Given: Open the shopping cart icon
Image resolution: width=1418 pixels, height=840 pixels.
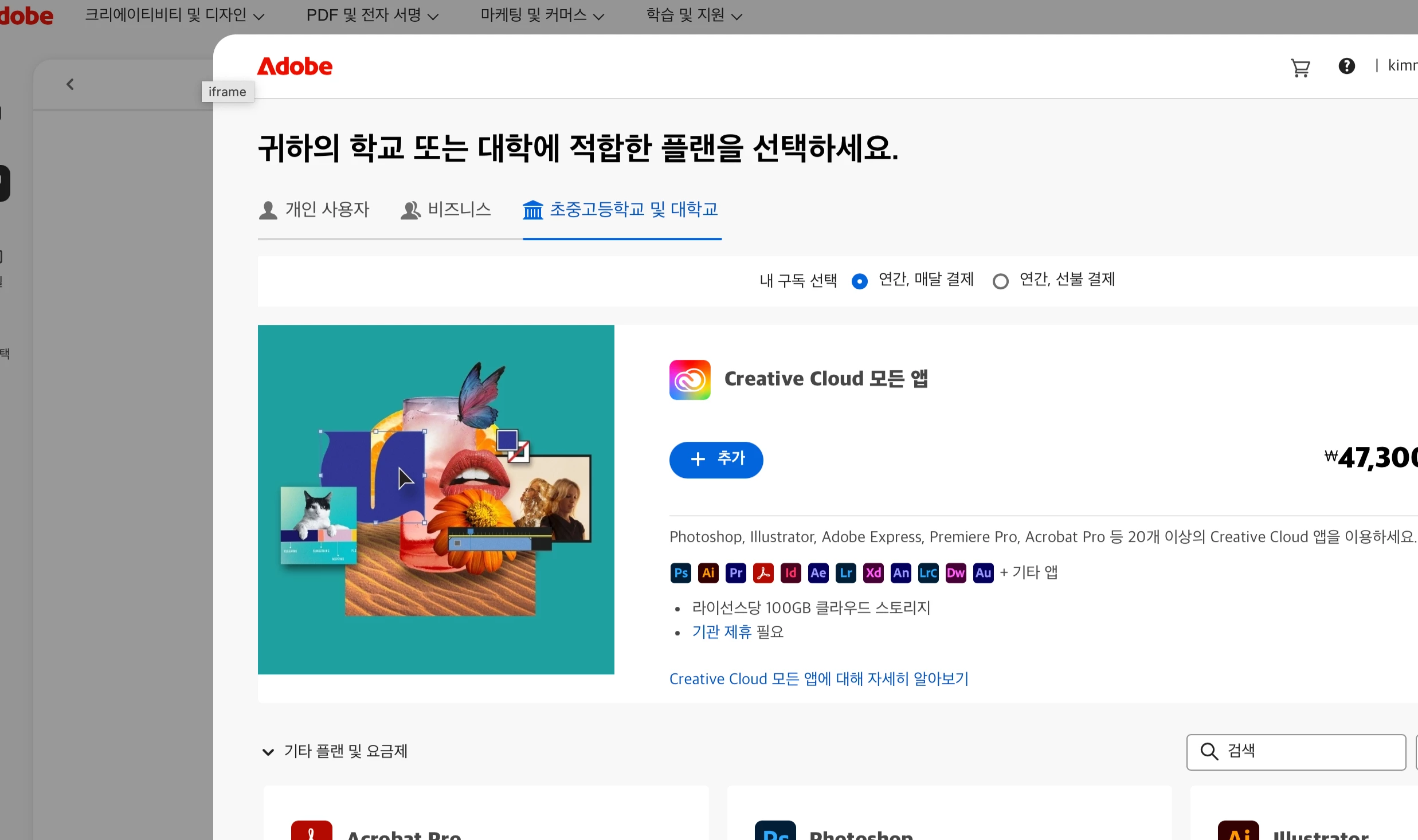Looking at the screenshot, I should (1300, 68).
